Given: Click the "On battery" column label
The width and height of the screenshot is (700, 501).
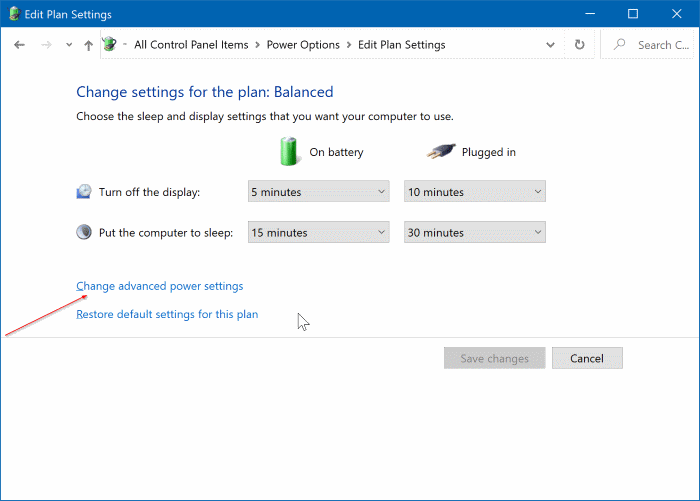Looking at the screenshot, I should pos(337,152).
